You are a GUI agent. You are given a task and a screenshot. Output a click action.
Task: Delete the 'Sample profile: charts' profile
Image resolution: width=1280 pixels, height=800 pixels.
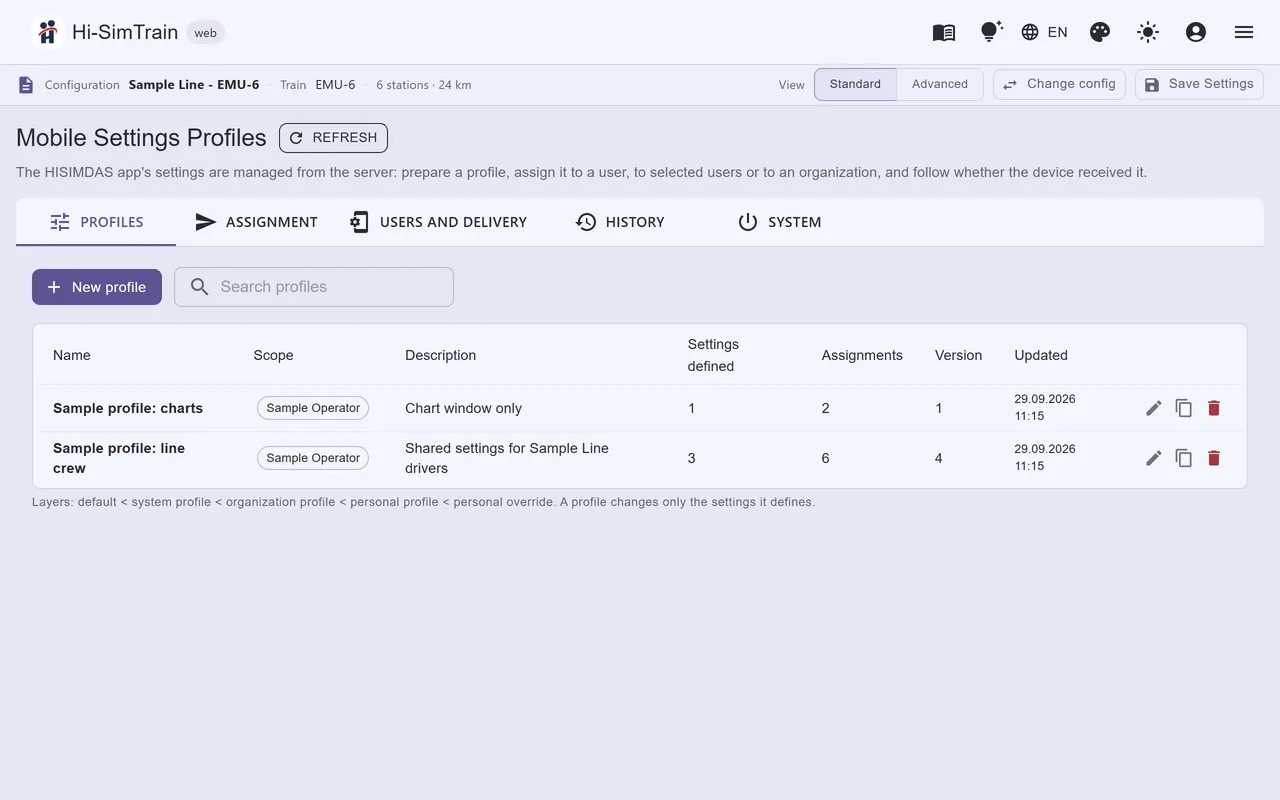1214,408
